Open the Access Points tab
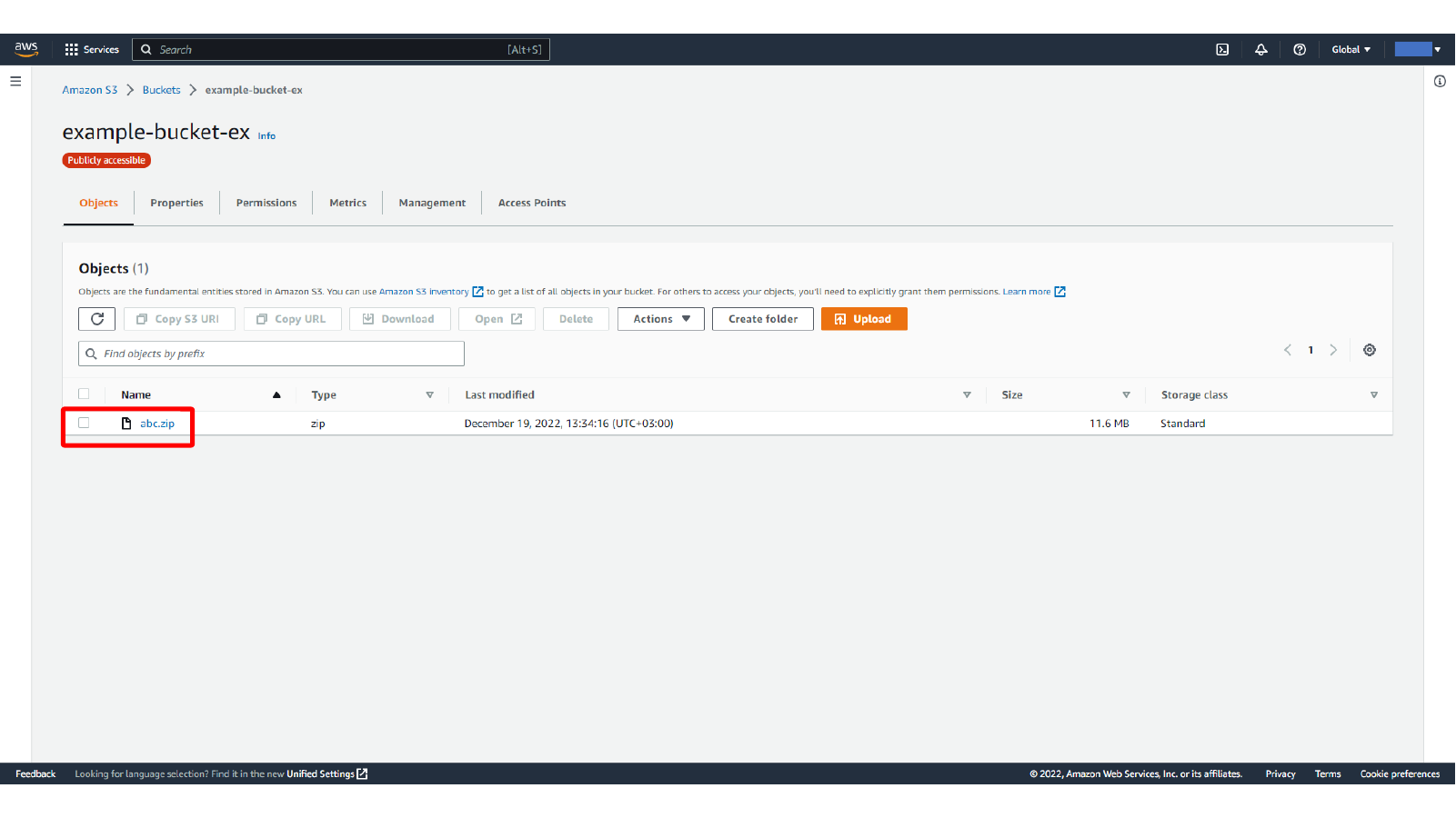The width and height of the screenshot is (1456, 818). pos(532,203)
